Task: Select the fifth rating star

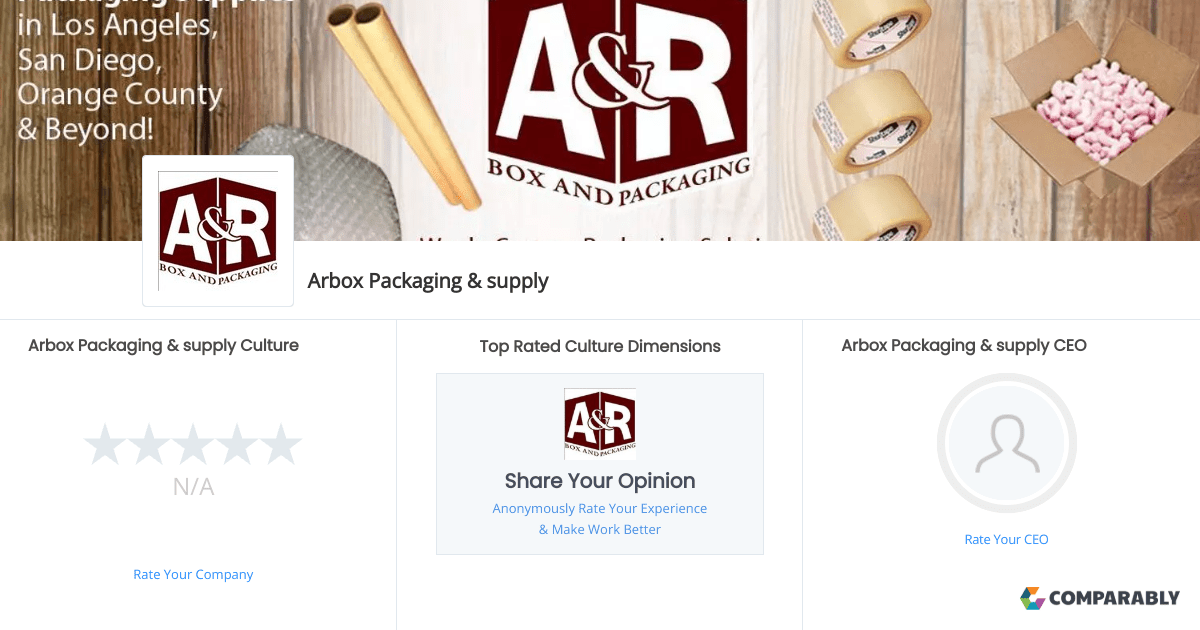Action: click(x=280, y=444)
